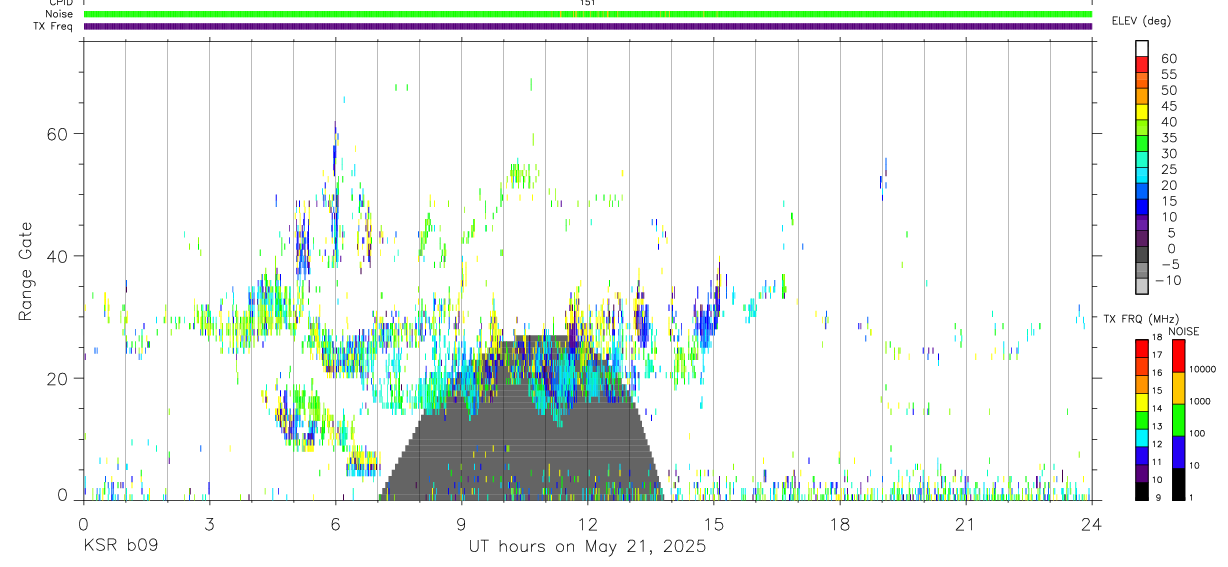Select the orange 1000–10000 NOISE colorbar segment
The width and height of the screenshot is (1228, 567).
1178,388
